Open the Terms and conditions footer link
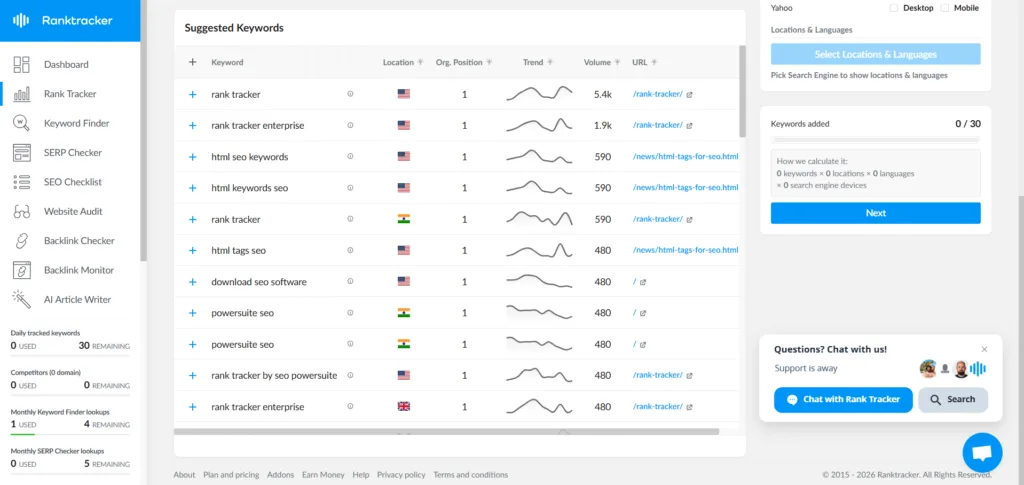Viewport: 1024px width, 485px height. 470,475
